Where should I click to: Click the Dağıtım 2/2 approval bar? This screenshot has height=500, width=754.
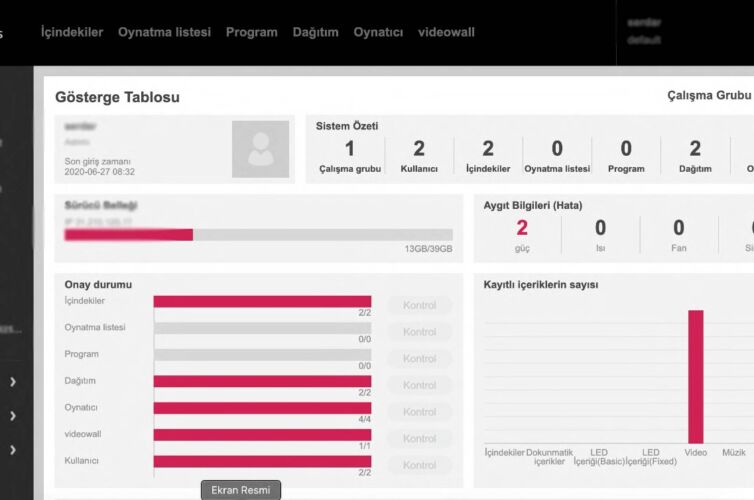[x=263, y=381]
